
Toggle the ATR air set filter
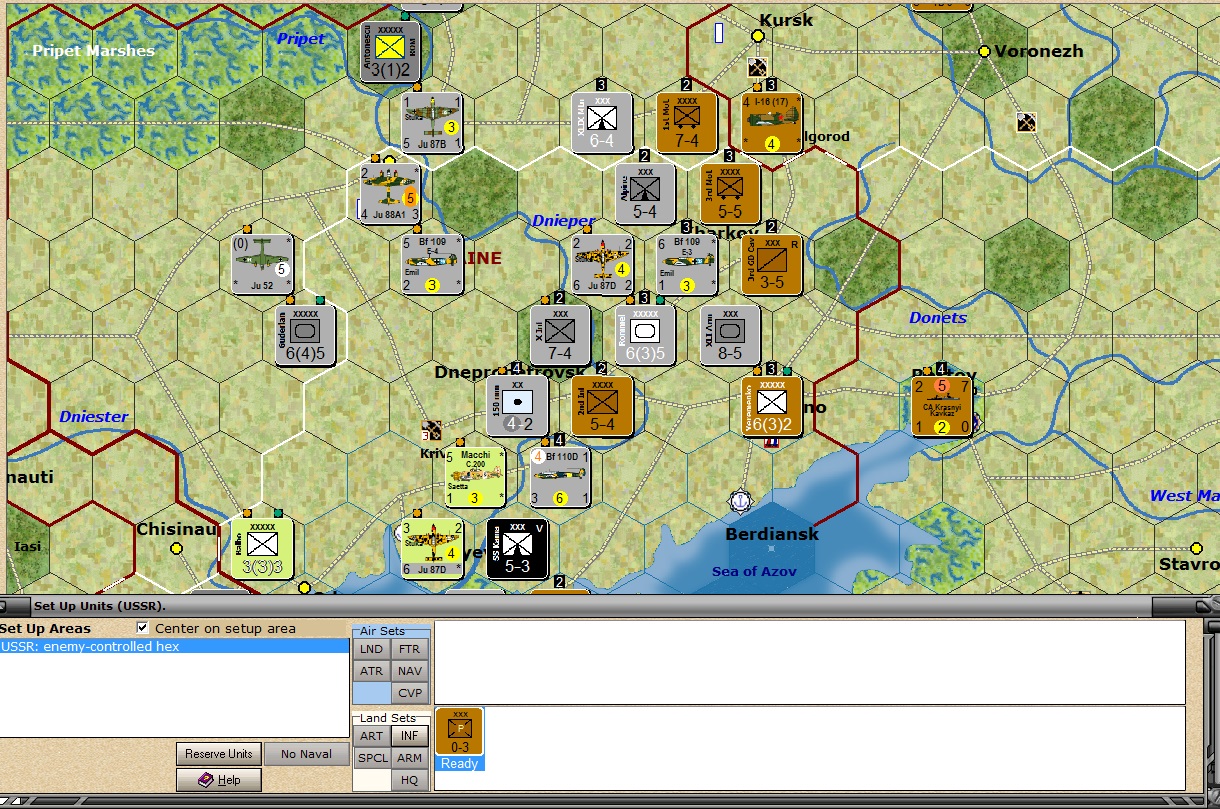[x=371, y=671]
